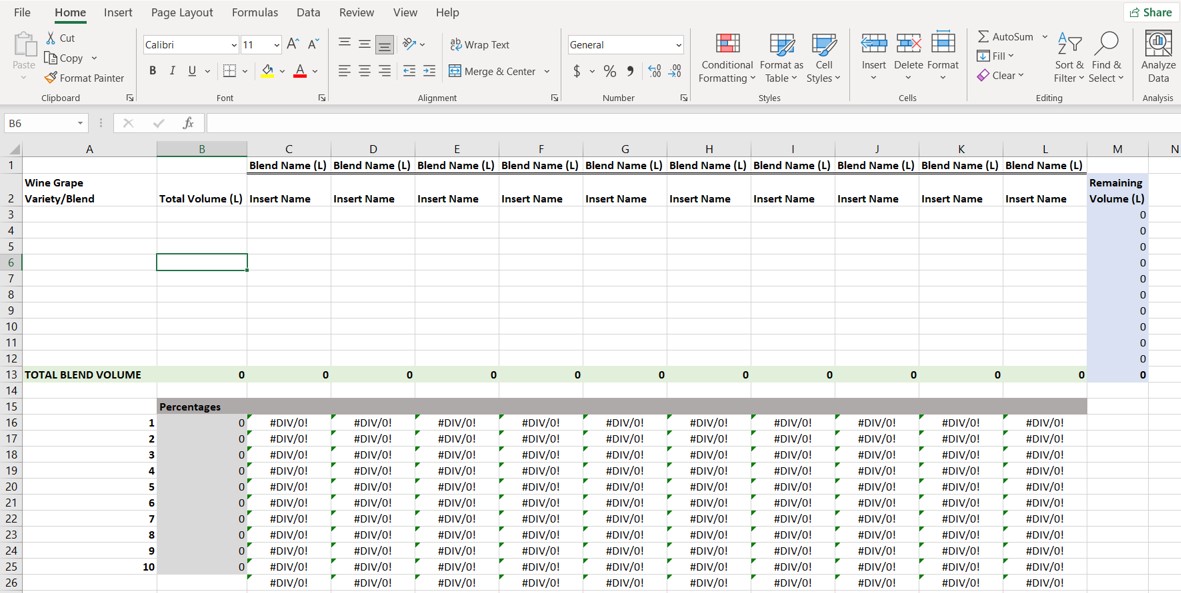Select the Percentages header cell
The height and width of the screenshot is (593, 1181).
point(202,407)
